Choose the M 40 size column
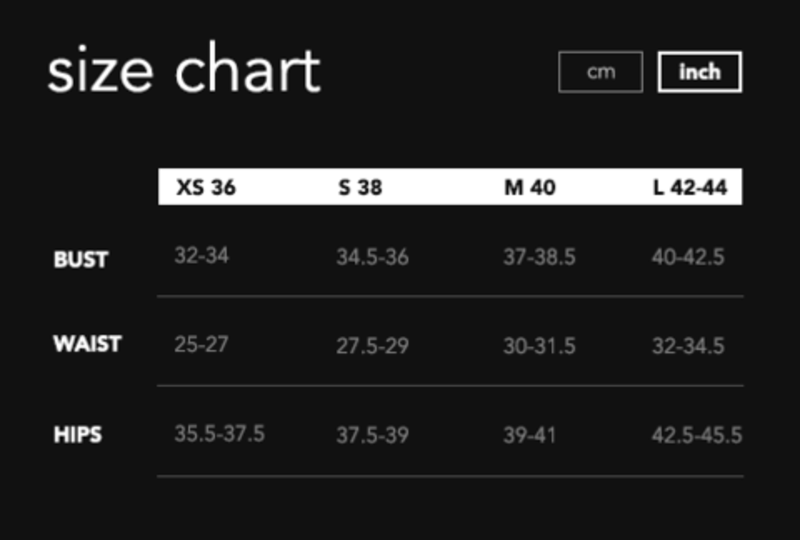Screen dimensions: 800x540 (530, 187)
